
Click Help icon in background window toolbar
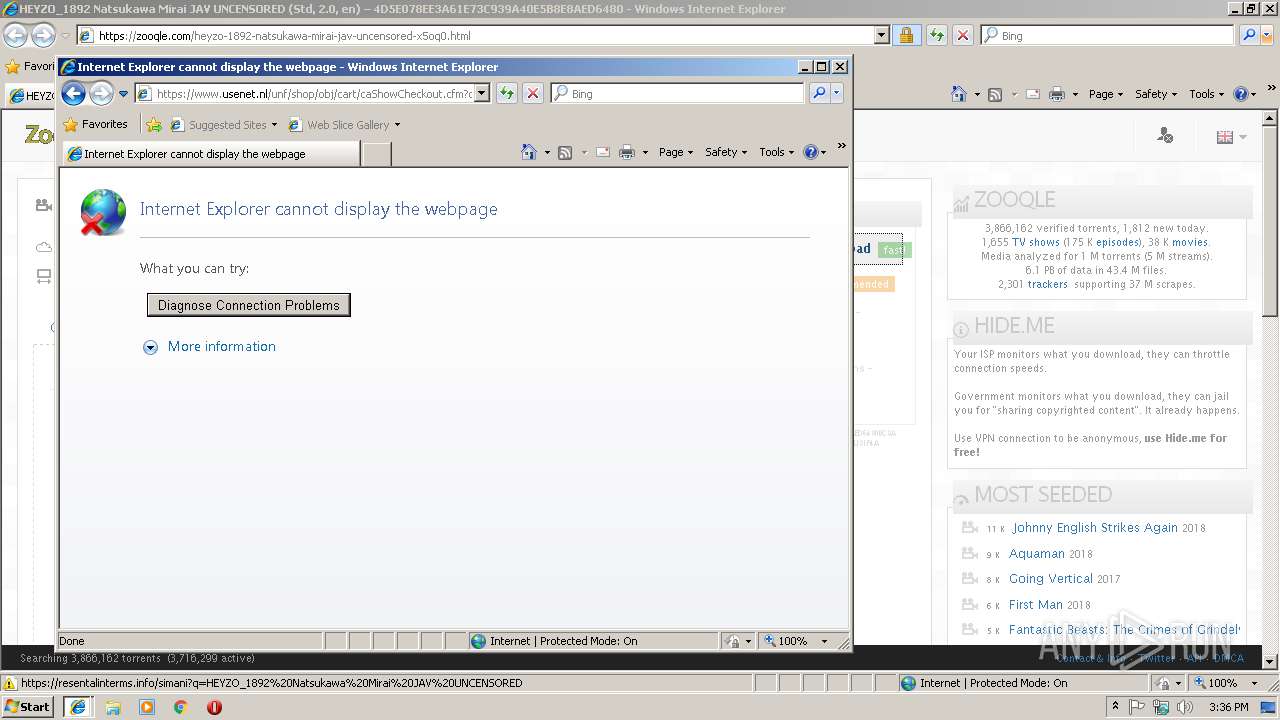[1240, 94]
